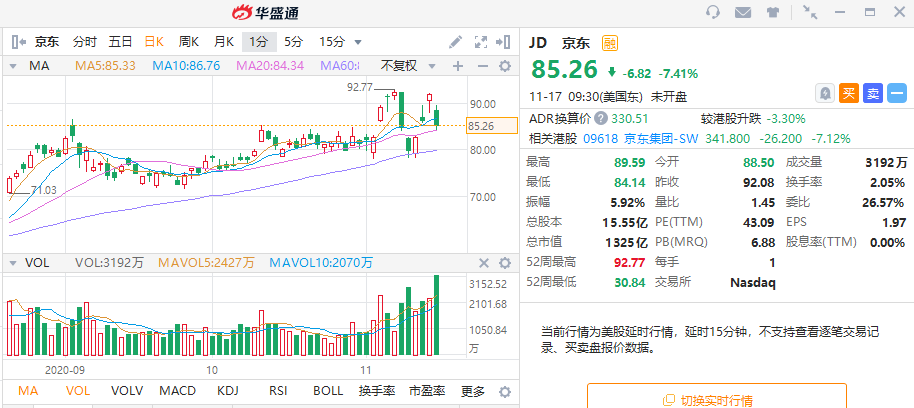Click the 71.03 low point annotation
The height and width of the screenshot is (408, 914).
[x=44, y=190]
